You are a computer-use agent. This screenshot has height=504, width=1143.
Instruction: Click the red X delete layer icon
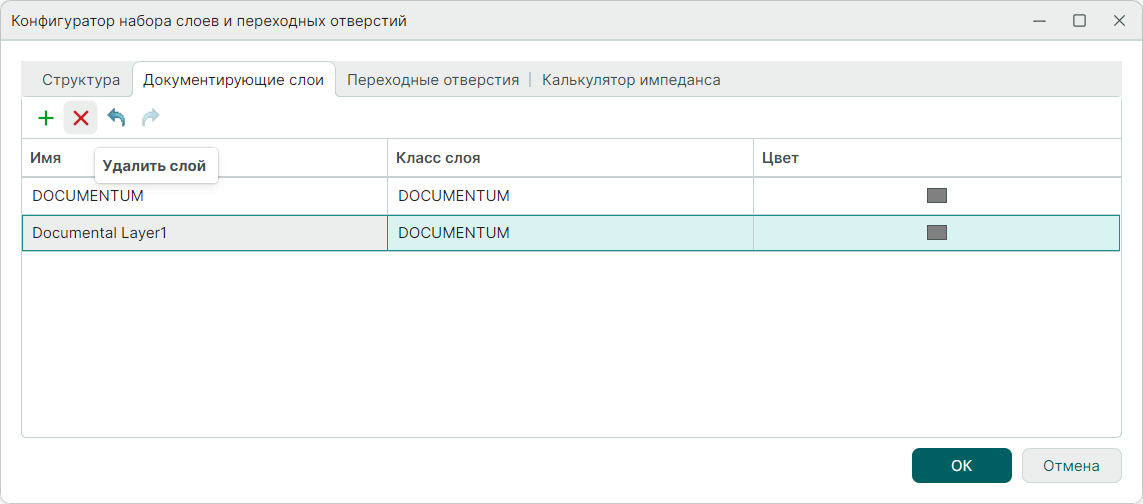tap(81, 118)
